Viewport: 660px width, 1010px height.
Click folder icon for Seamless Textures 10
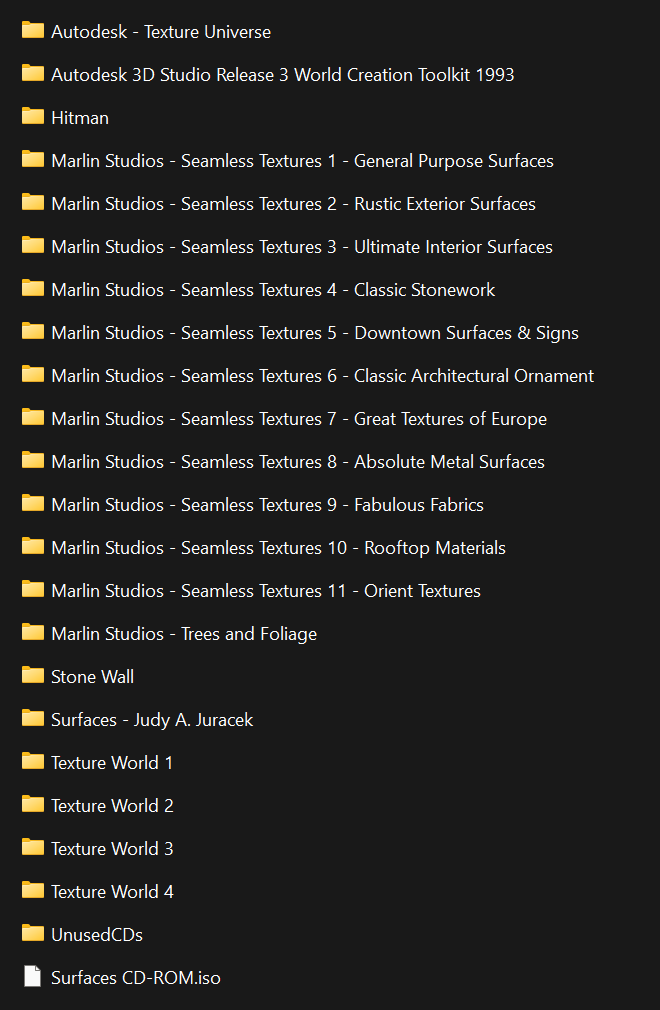point(33,546)
